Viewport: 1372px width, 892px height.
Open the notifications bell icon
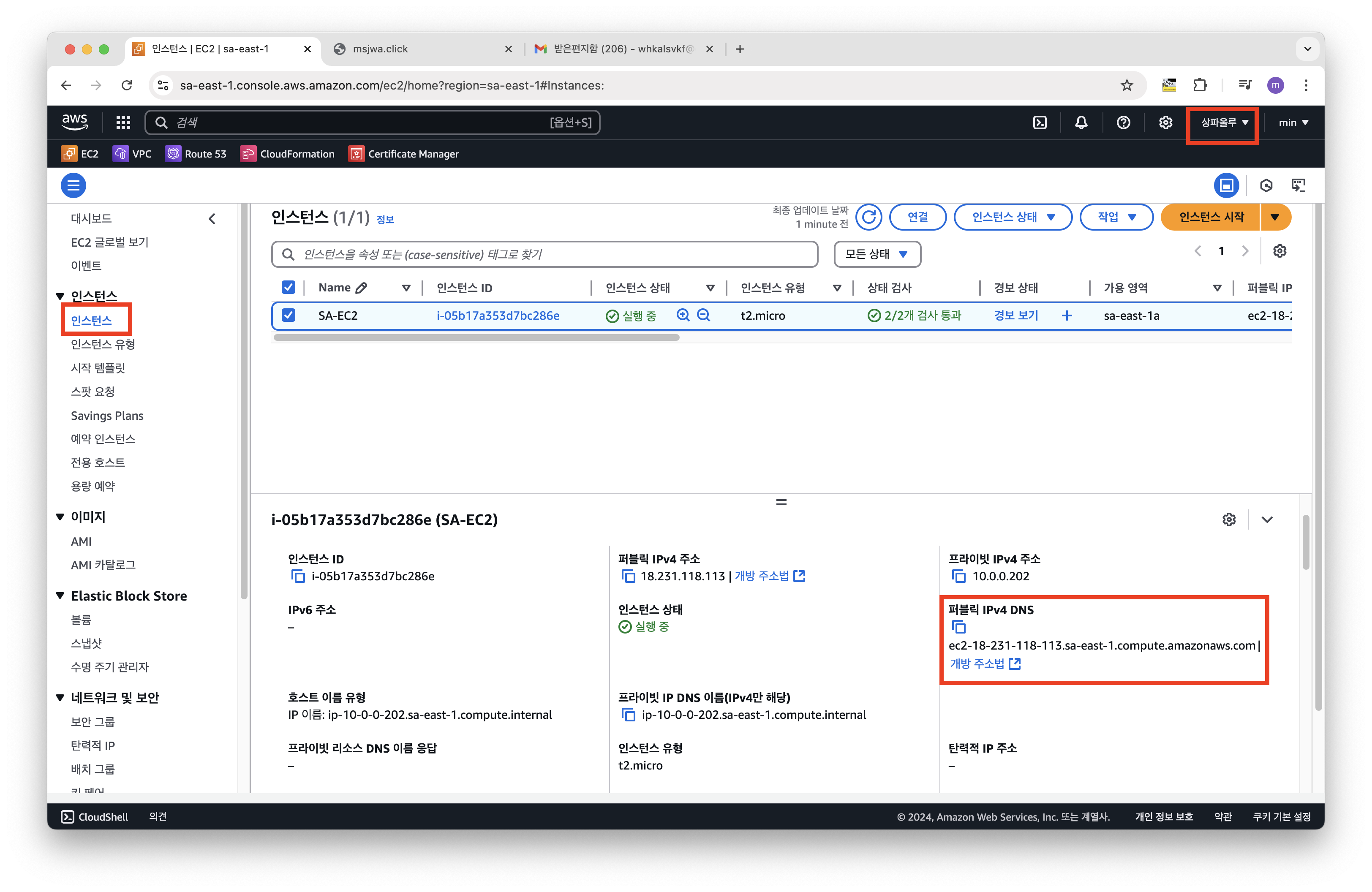(1081, 122)
